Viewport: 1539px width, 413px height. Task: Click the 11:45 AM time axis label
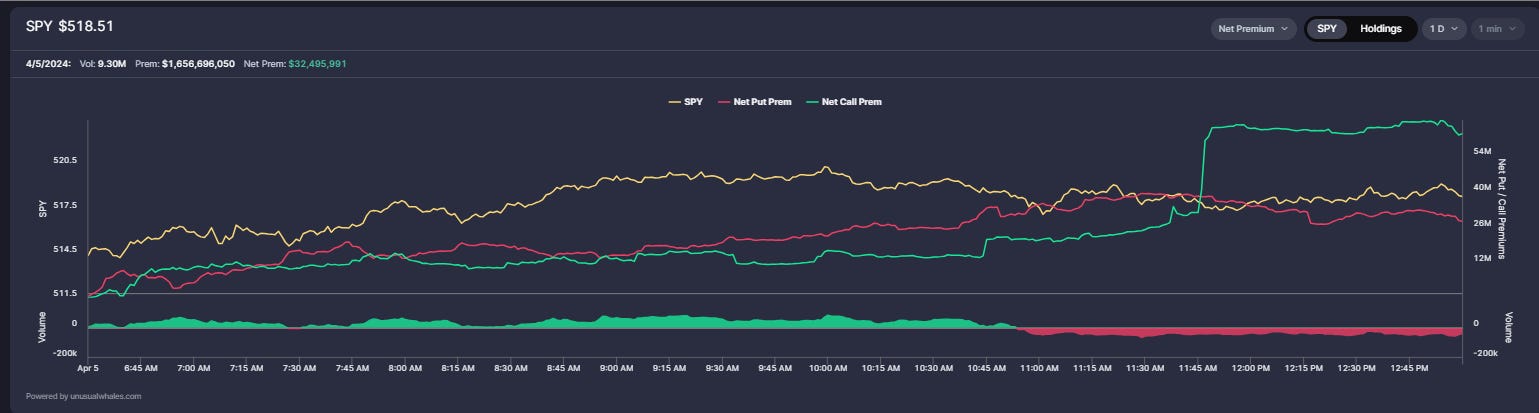coord(1197,368)
